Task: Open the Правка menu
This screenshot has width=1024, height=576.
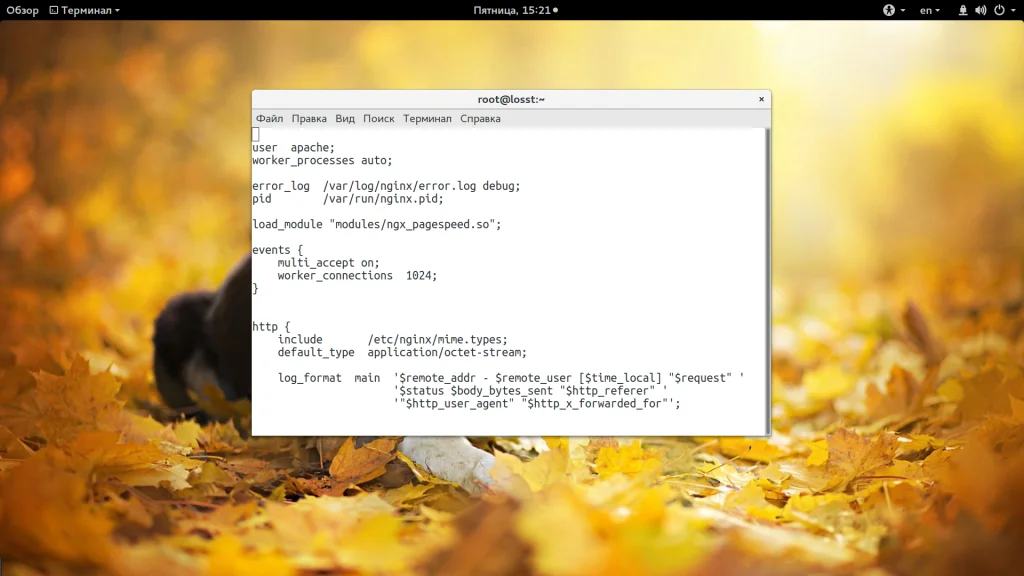Action: 309,118
